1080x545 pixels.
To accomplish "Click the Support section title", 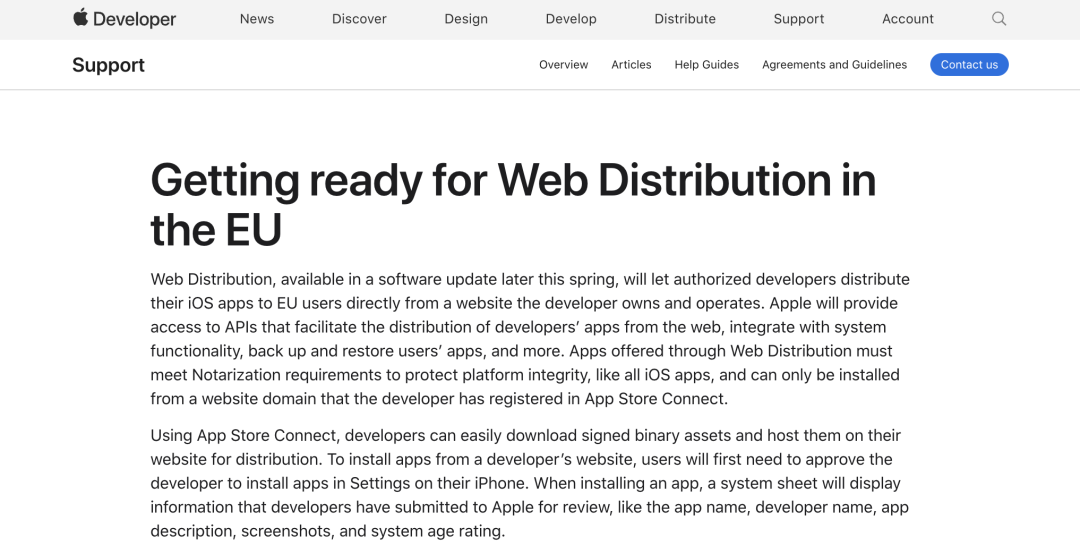I will [108, 65].
